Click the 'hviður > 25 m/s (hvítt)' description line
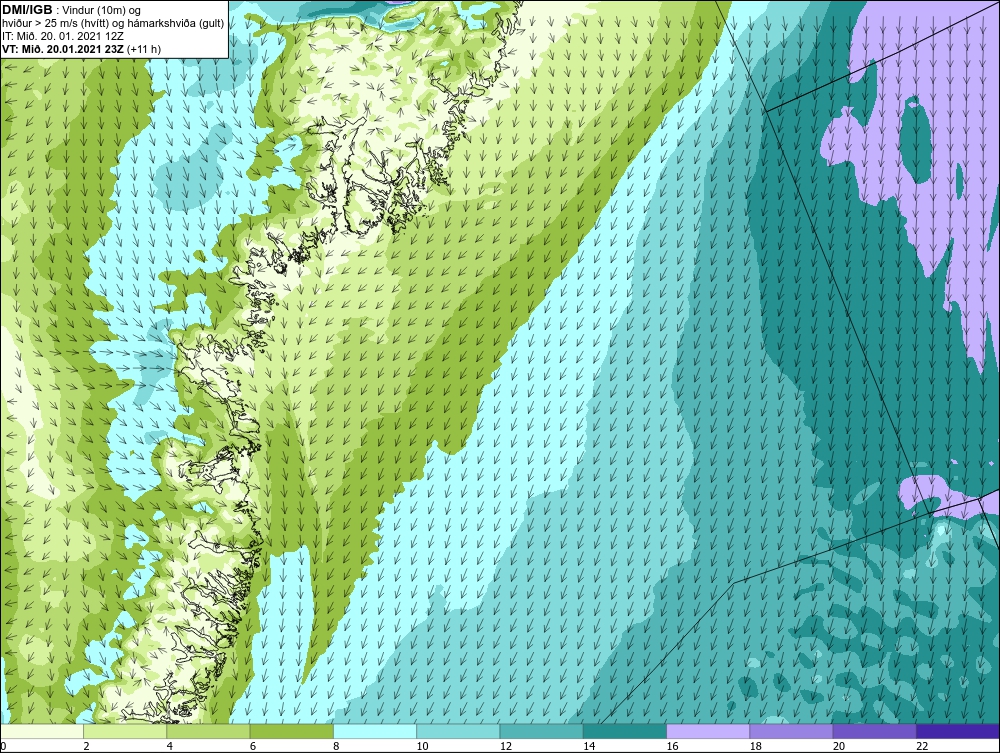This screenshot has width=1000, height=753. (x=112, y=24)
